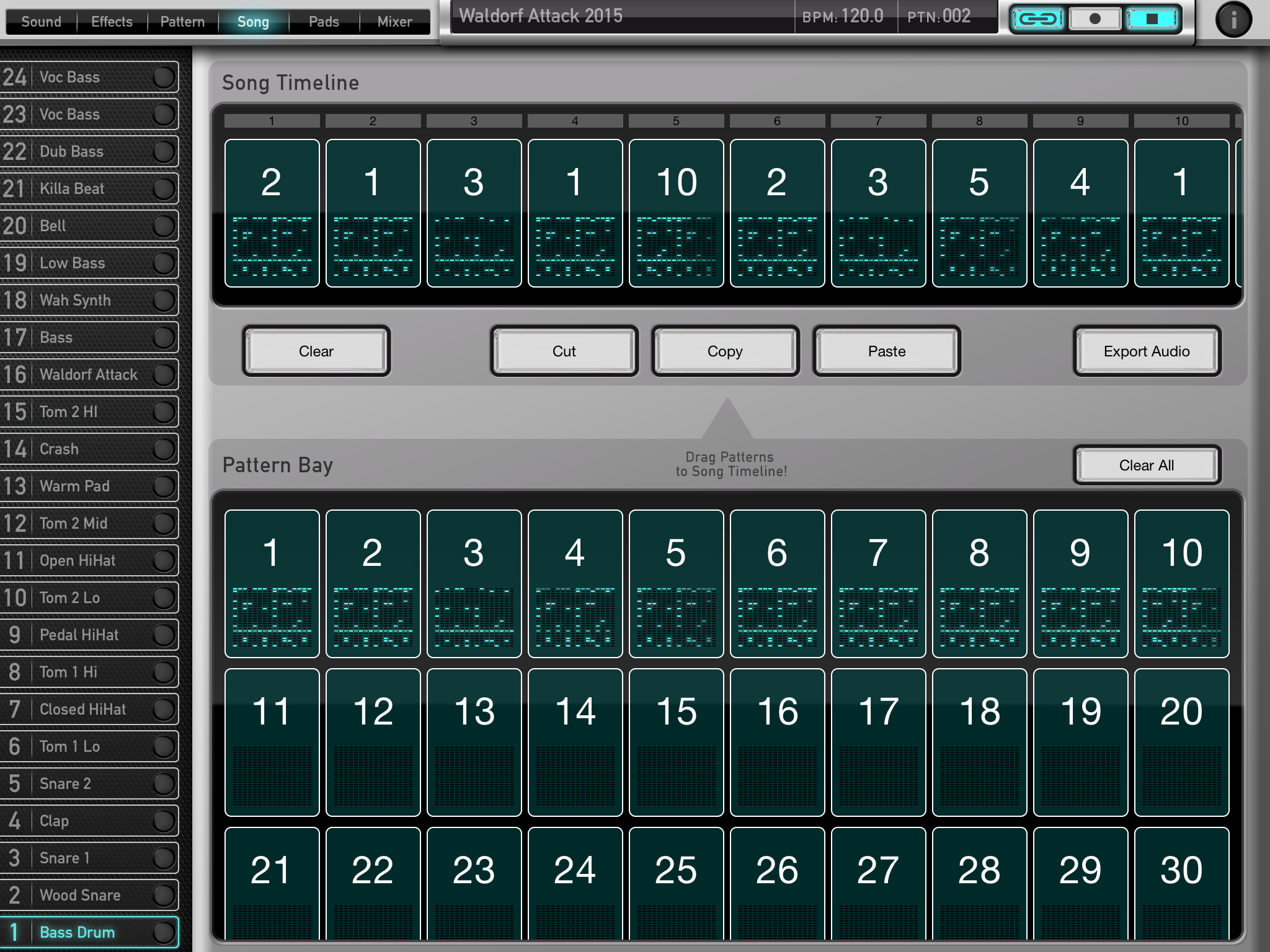Toggle the Bass Drum round indicator

(164, 932)
